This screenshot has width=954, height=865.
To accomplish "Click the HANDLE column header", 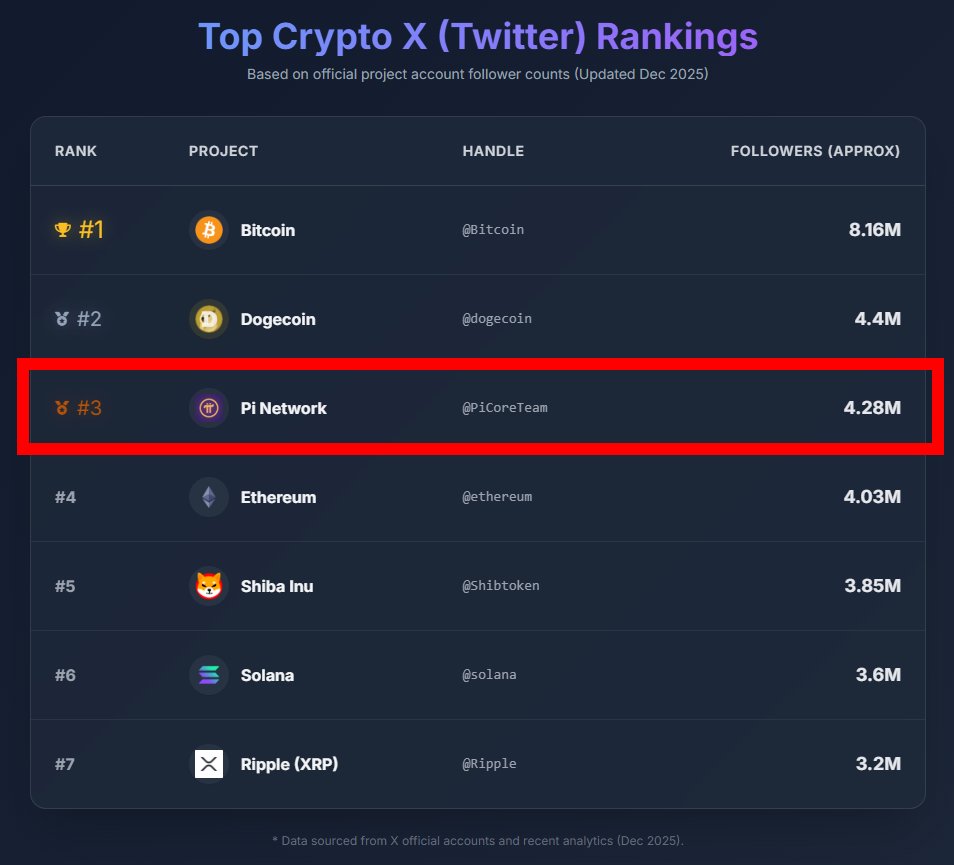I will [x=493, y=151].
